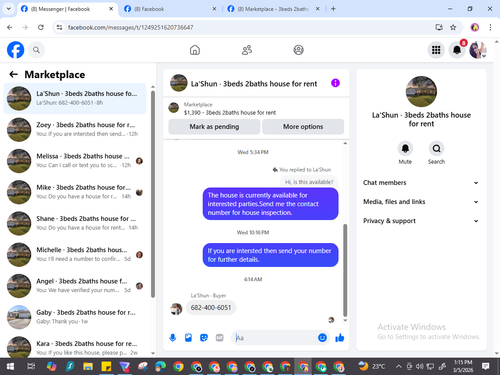
Task: Open the Angel conversation
Action: 75,286
